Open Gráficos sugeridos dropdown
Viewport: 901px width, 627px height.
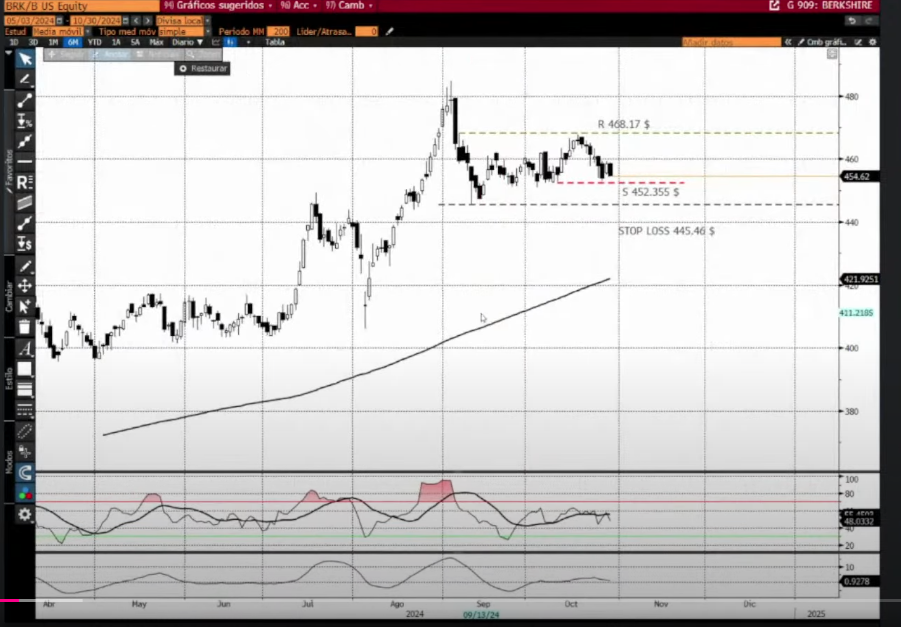click(218, 5)
